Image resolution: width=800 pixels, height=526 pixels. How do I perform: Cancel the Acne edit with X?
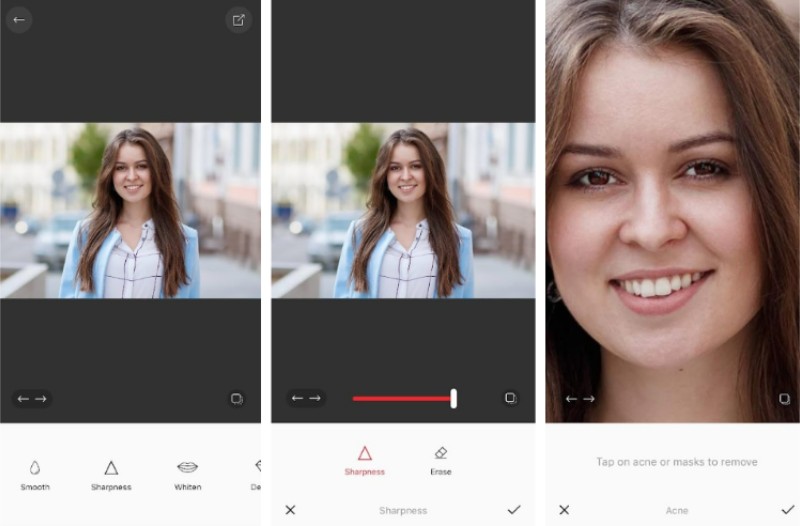click(564, 510)
